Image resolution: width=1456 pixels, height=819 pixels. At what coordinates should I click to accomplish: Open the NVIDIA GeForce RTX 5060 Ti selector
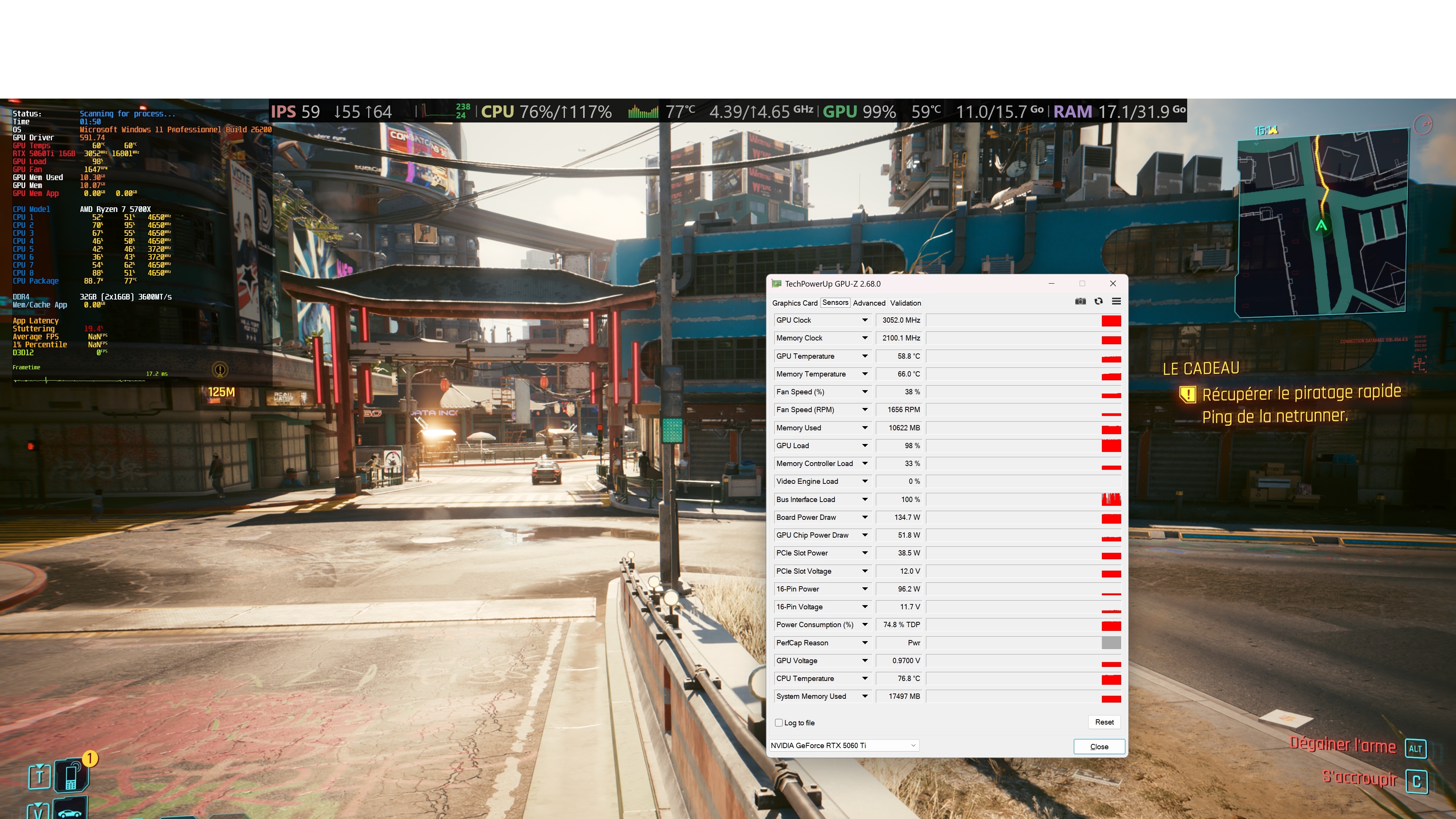point(843,745)
